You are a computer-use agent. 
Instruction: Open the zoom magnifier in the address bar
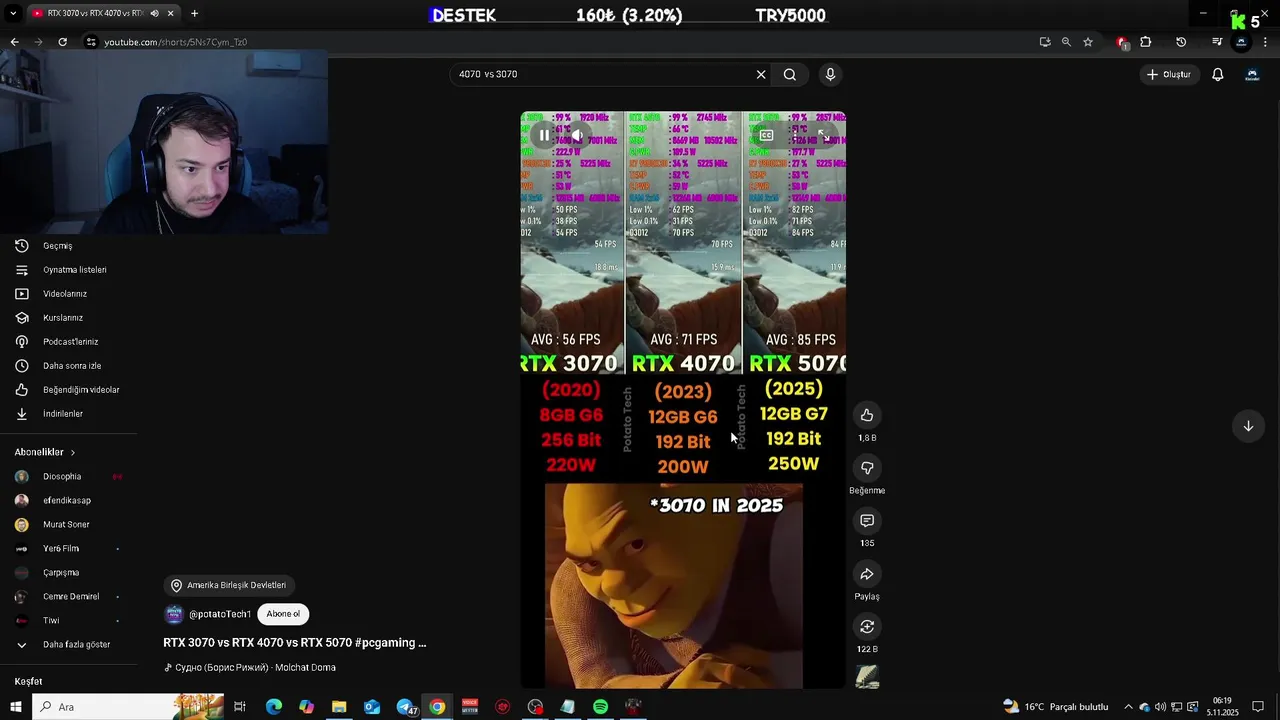tap(1066, 42)
